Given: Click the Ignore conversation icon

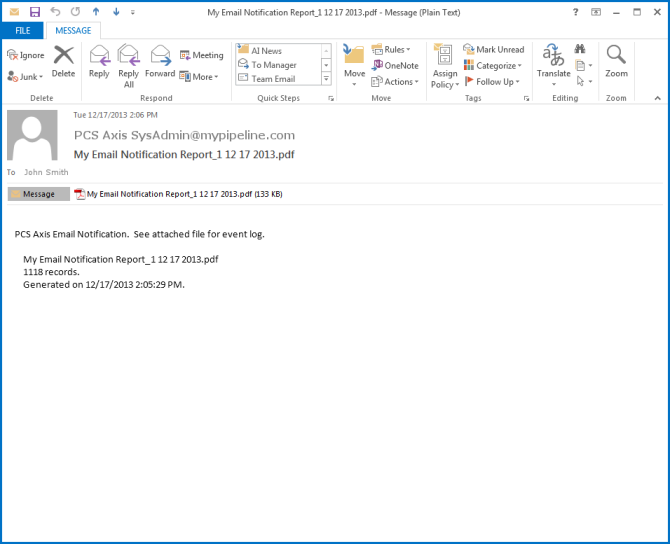Looking at the screenshot, I should click(12, 55).
